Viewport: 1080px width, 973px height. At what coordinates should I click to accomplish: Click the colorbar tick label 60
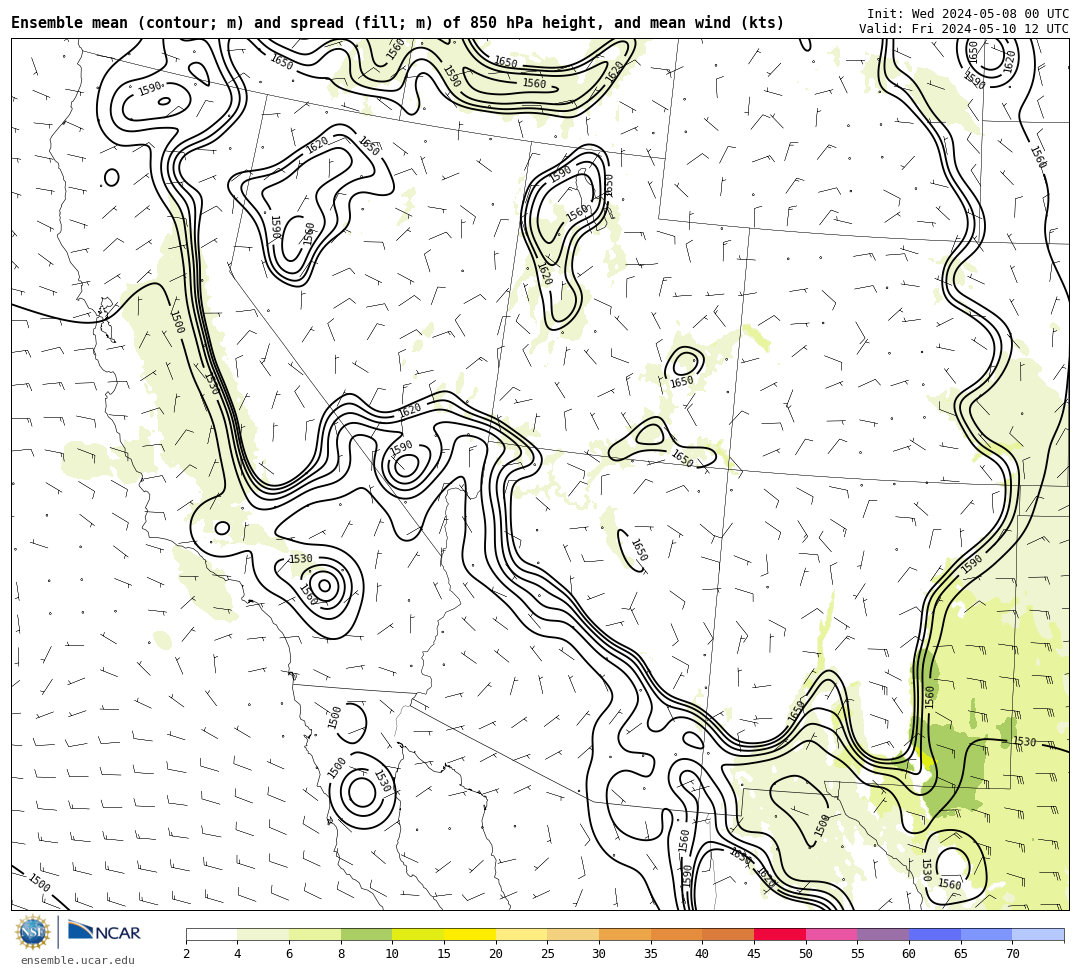(909, 954)
